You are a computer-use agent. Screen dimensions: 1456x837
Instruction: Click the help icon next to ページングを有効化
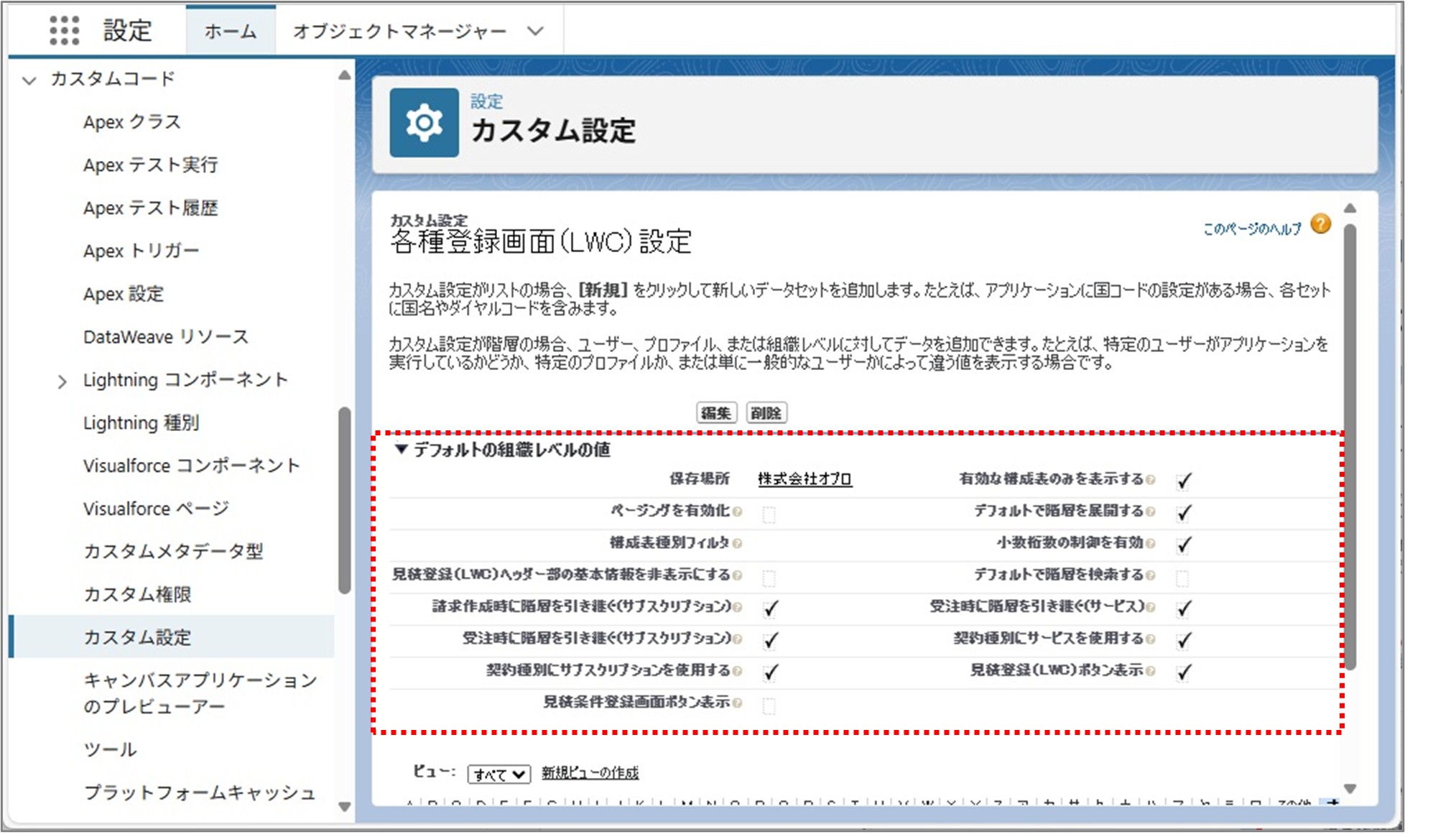[x=739, y=512]
